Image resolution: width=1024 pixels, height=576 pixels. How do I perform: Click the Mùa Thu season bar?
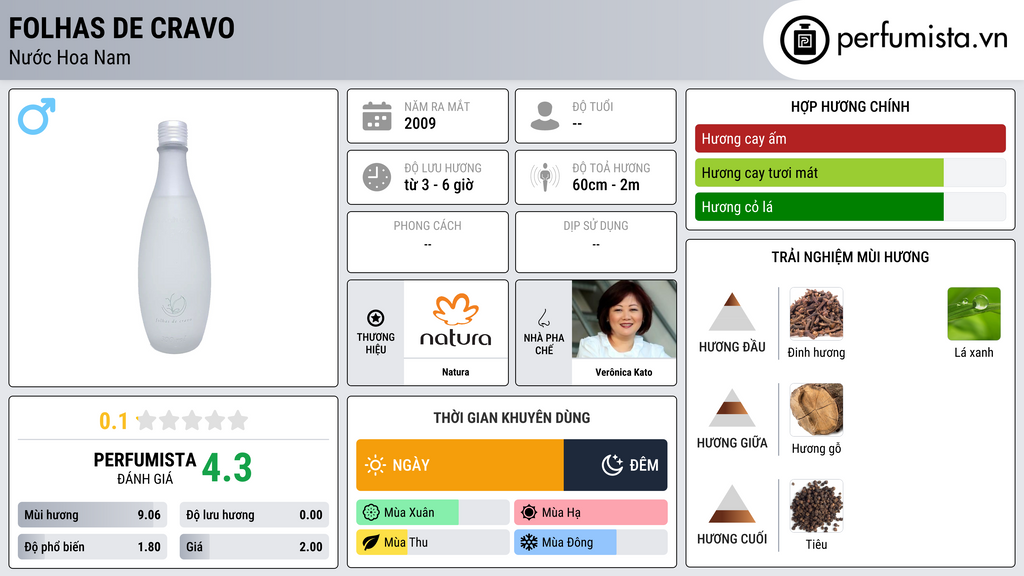coord(432,543)
